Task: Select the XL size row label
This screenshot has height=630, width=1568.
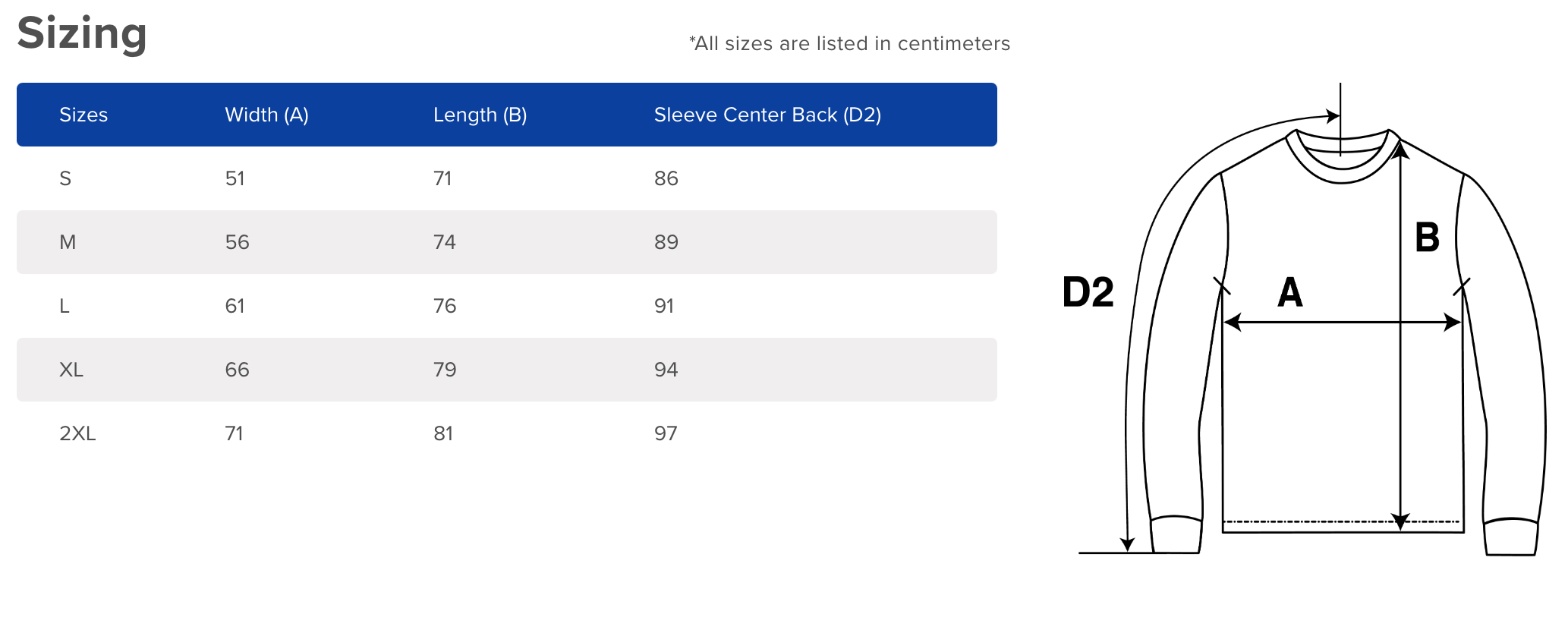Action: pyautogui.click(x=71, y=370)
